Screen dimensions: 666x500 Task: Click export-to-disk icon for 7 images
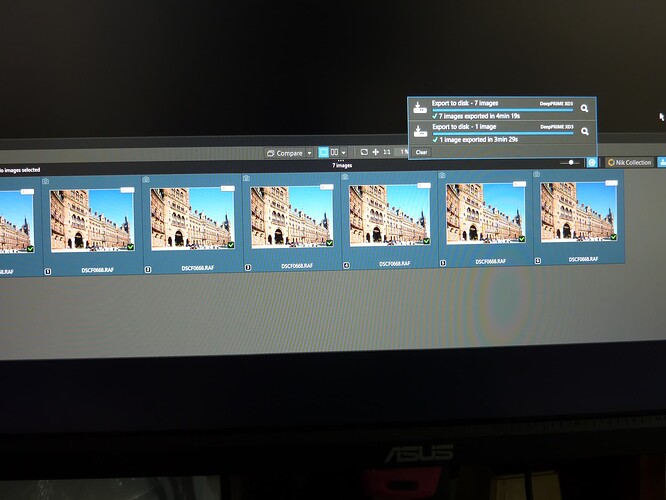[420, 108]
